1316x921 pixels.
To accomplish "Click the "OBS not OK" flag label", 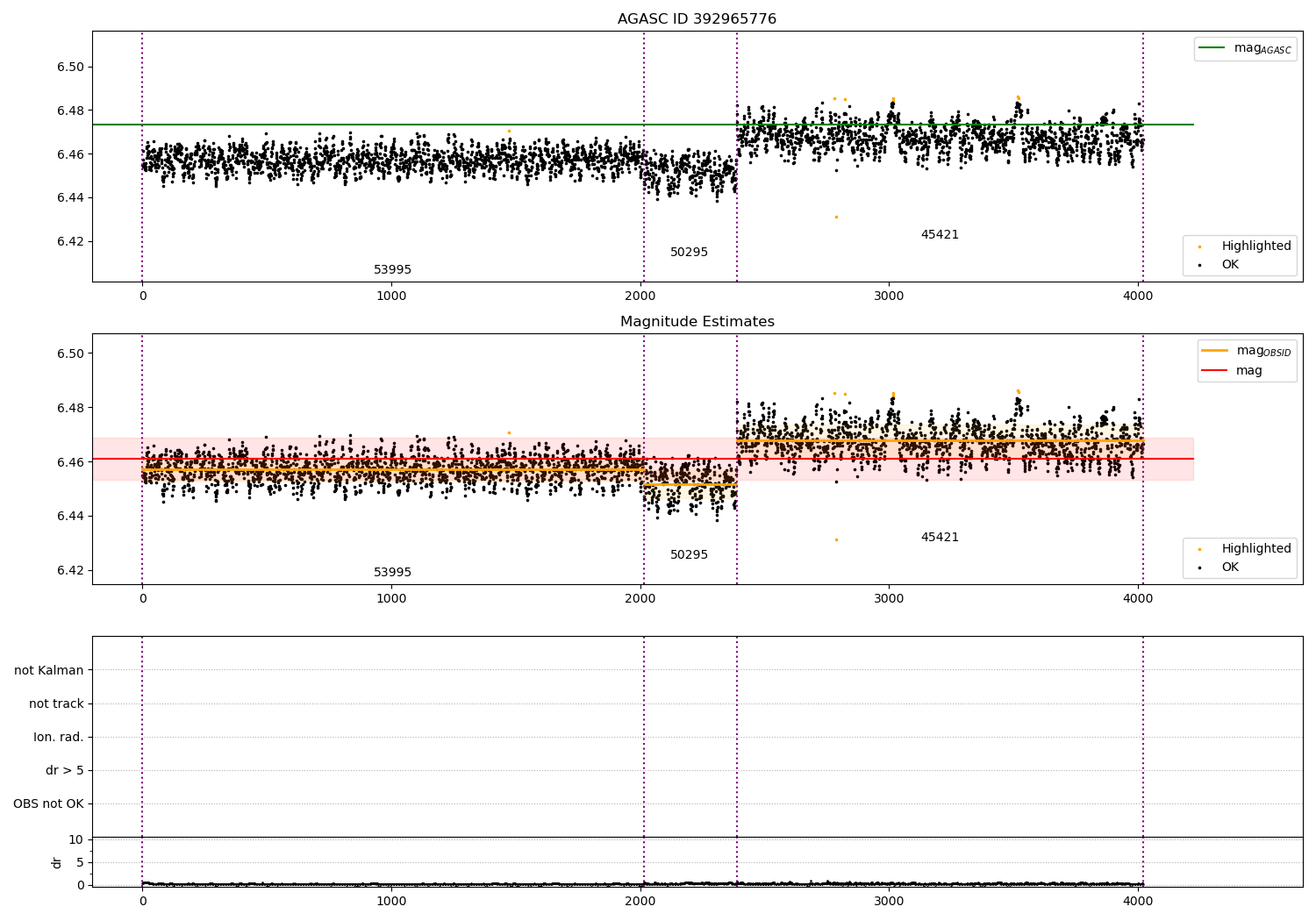I will click(49, 803).
